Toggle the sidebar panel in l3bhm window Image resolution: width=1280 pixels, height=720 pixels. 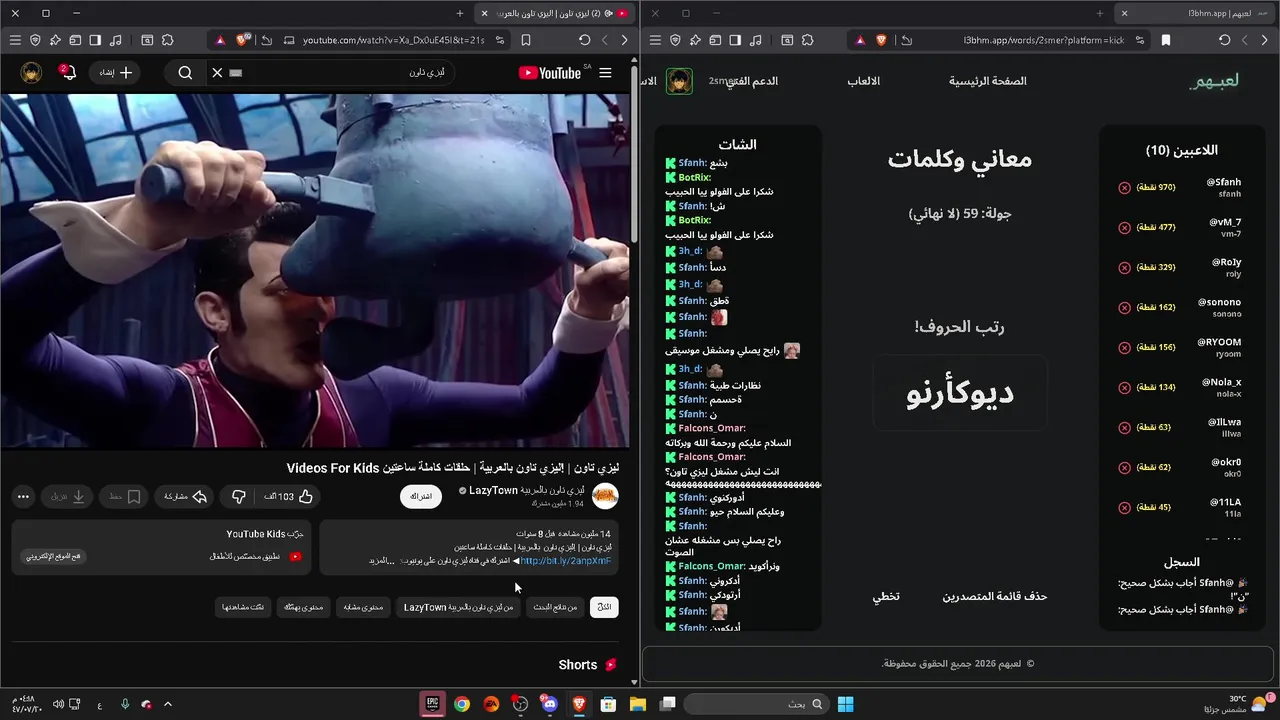coord(735,40)
